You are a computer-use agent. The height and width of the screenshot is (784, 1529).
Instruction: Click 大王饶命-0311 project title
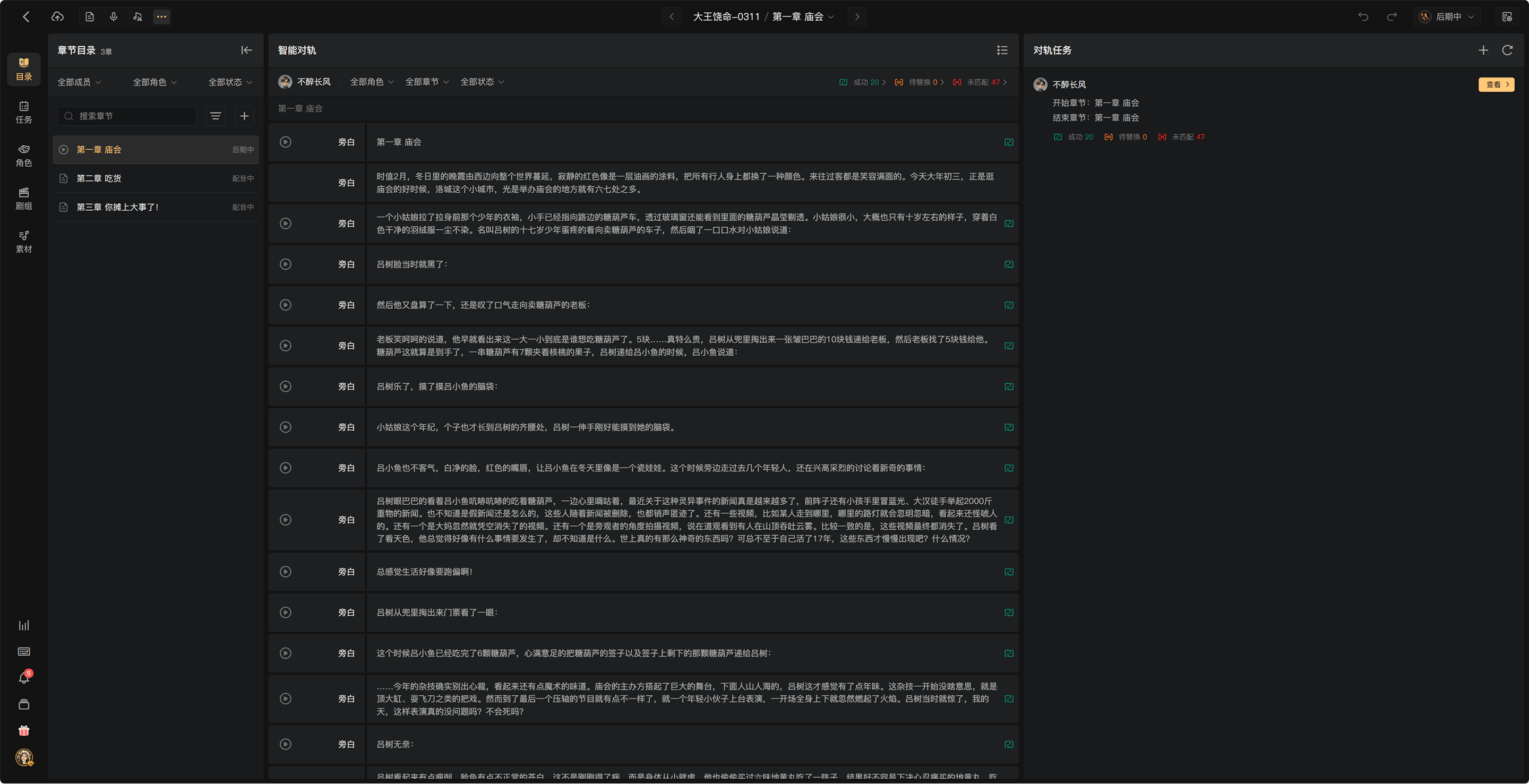click(x=726, y=16)
